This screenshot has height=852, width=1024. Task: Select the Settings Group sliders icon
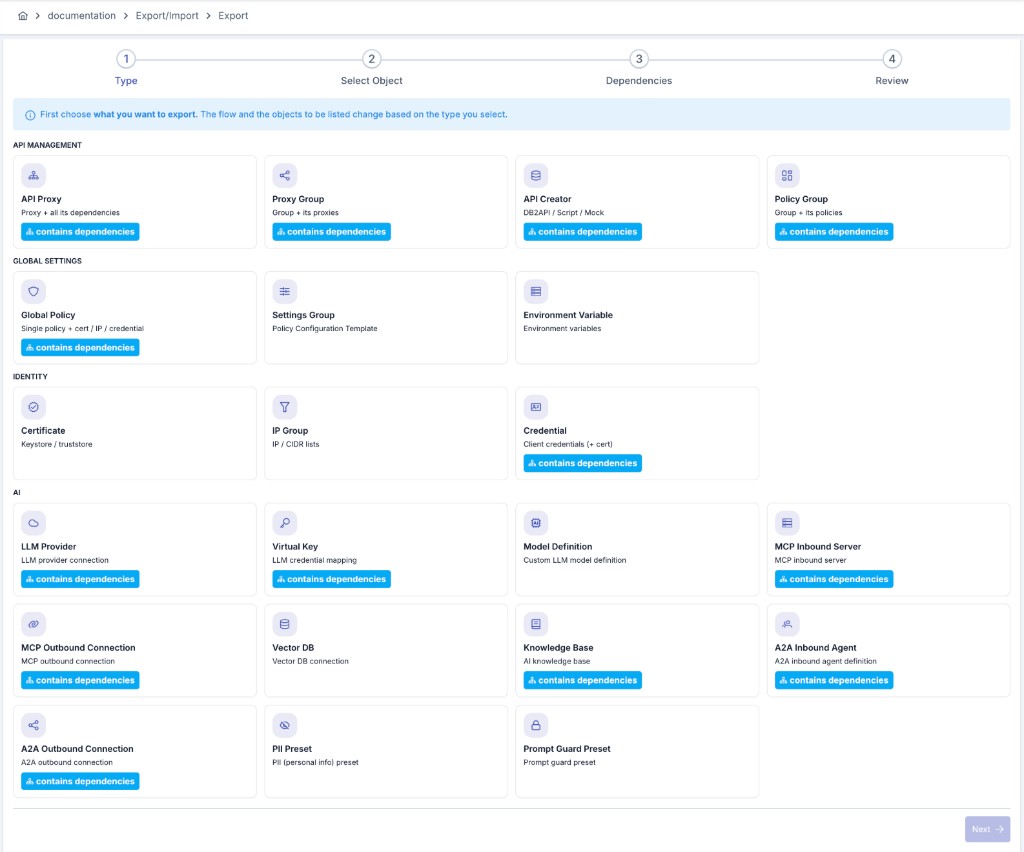(x=285, y=291)
